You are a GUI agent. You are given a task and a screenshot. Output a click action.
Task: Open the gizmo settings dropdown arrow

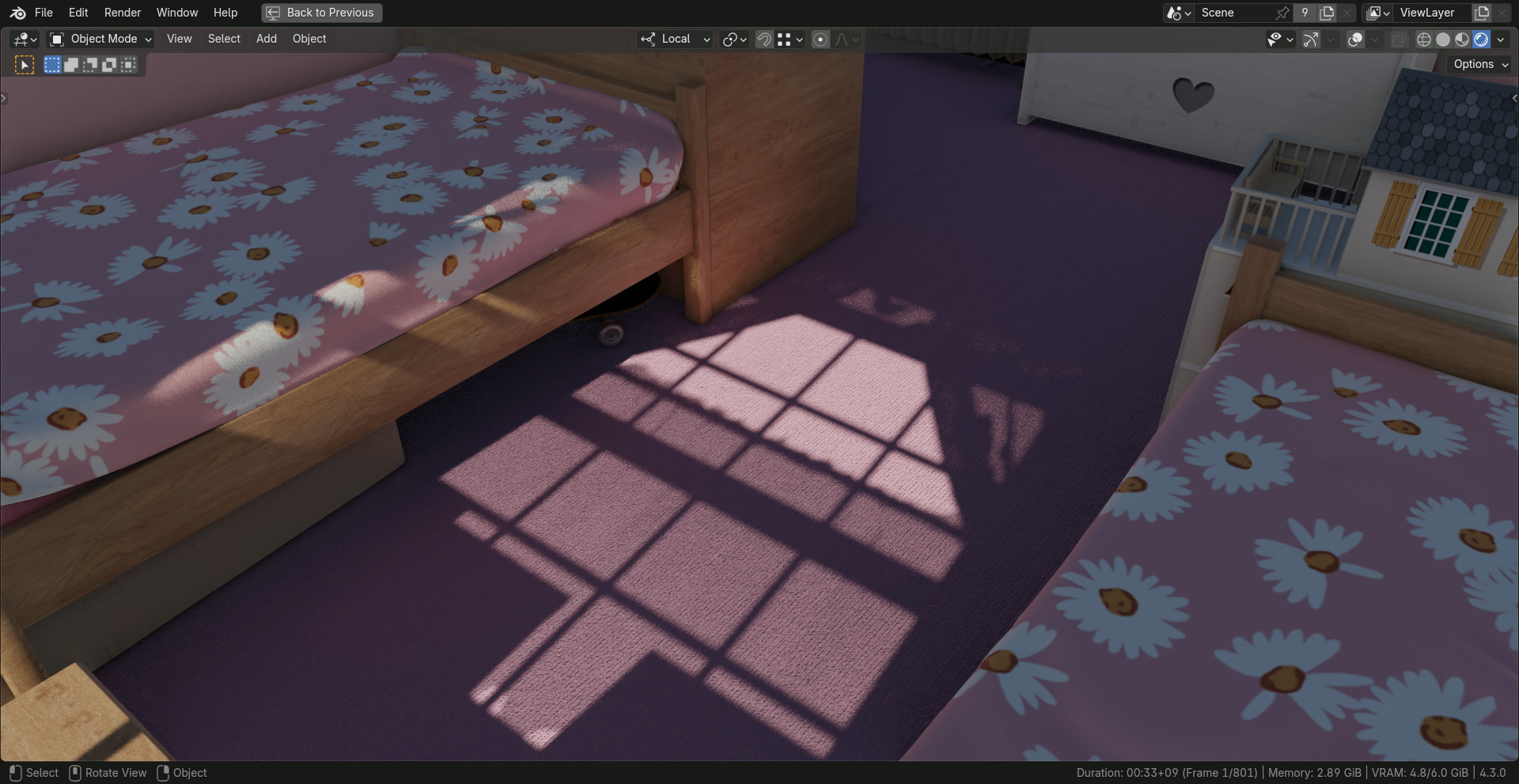[x=1331, y=39]
